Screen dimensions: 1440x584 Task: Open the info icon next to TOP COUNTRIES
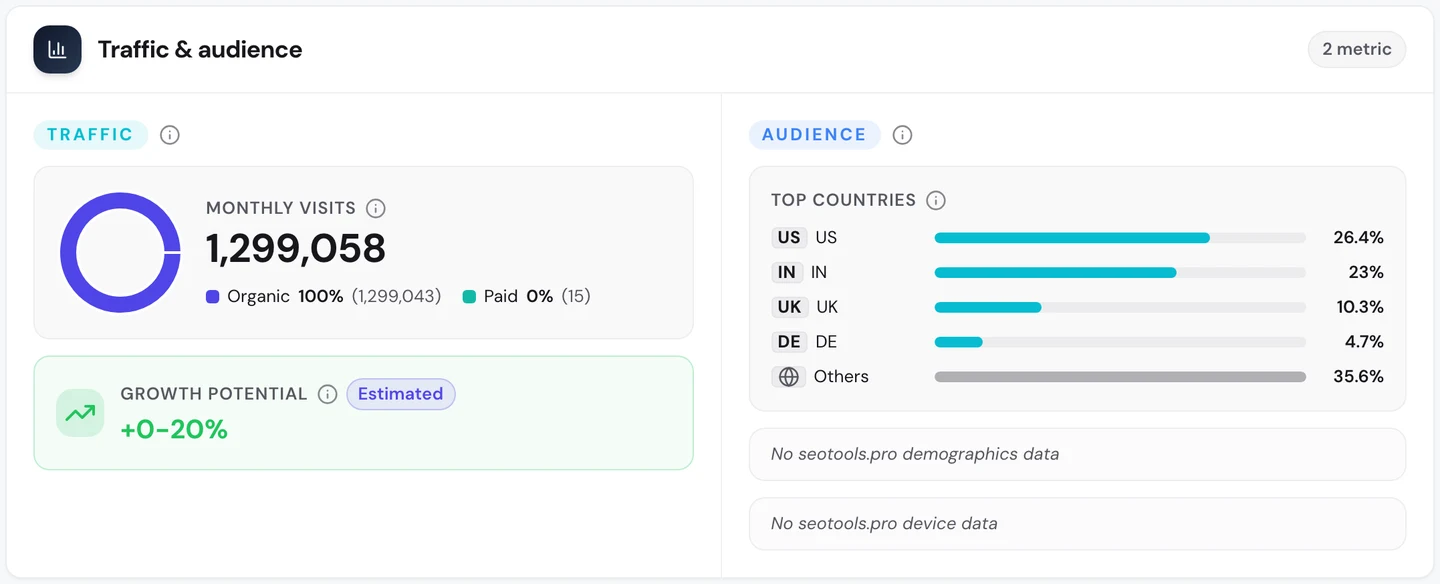(x=936, y=200)
